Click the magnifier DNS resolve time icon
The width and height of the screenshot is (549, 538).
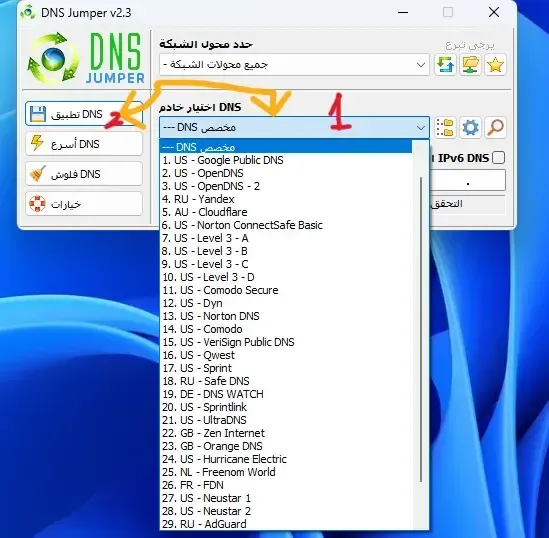[495, 127]
